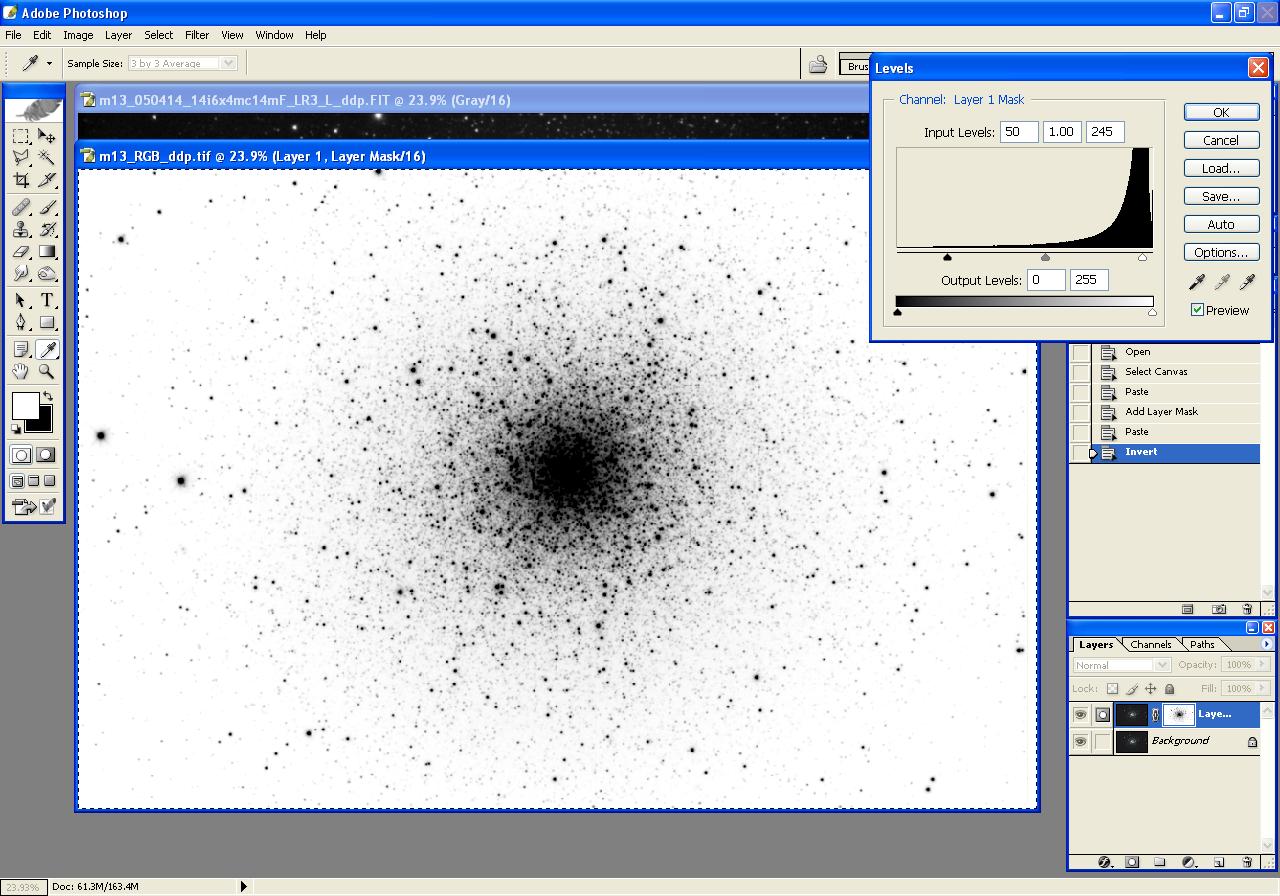Select the Crop tool
1280x896 pixels.
tap(21, 181)
